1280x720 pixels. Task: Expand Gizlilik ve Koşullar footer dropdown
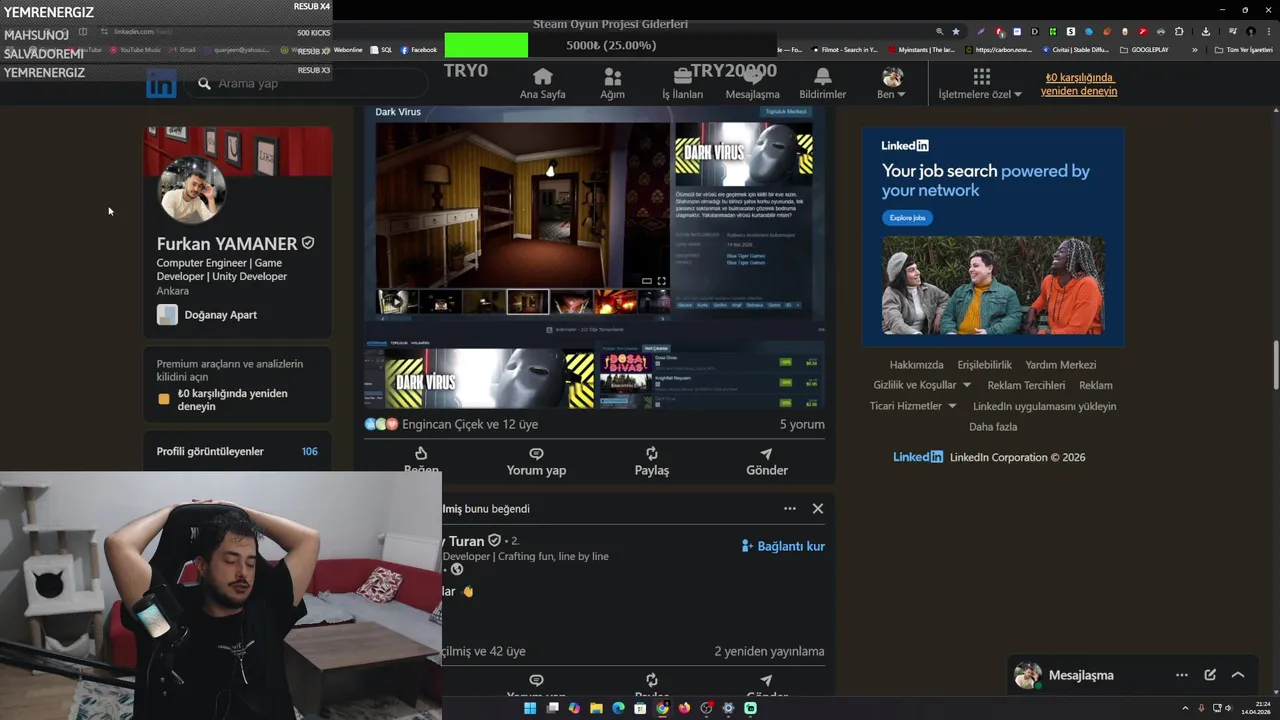(922, 385)
